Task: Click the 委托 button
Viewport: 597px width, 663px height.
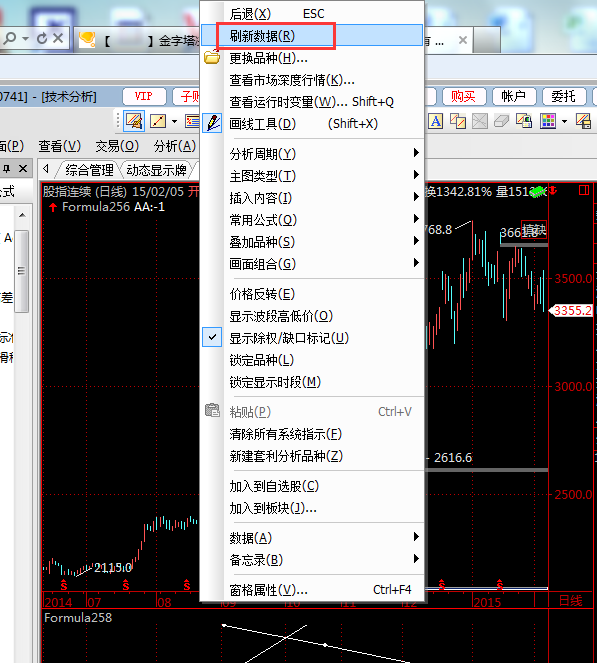Action: pyautogui.click(x=564, y=96)
